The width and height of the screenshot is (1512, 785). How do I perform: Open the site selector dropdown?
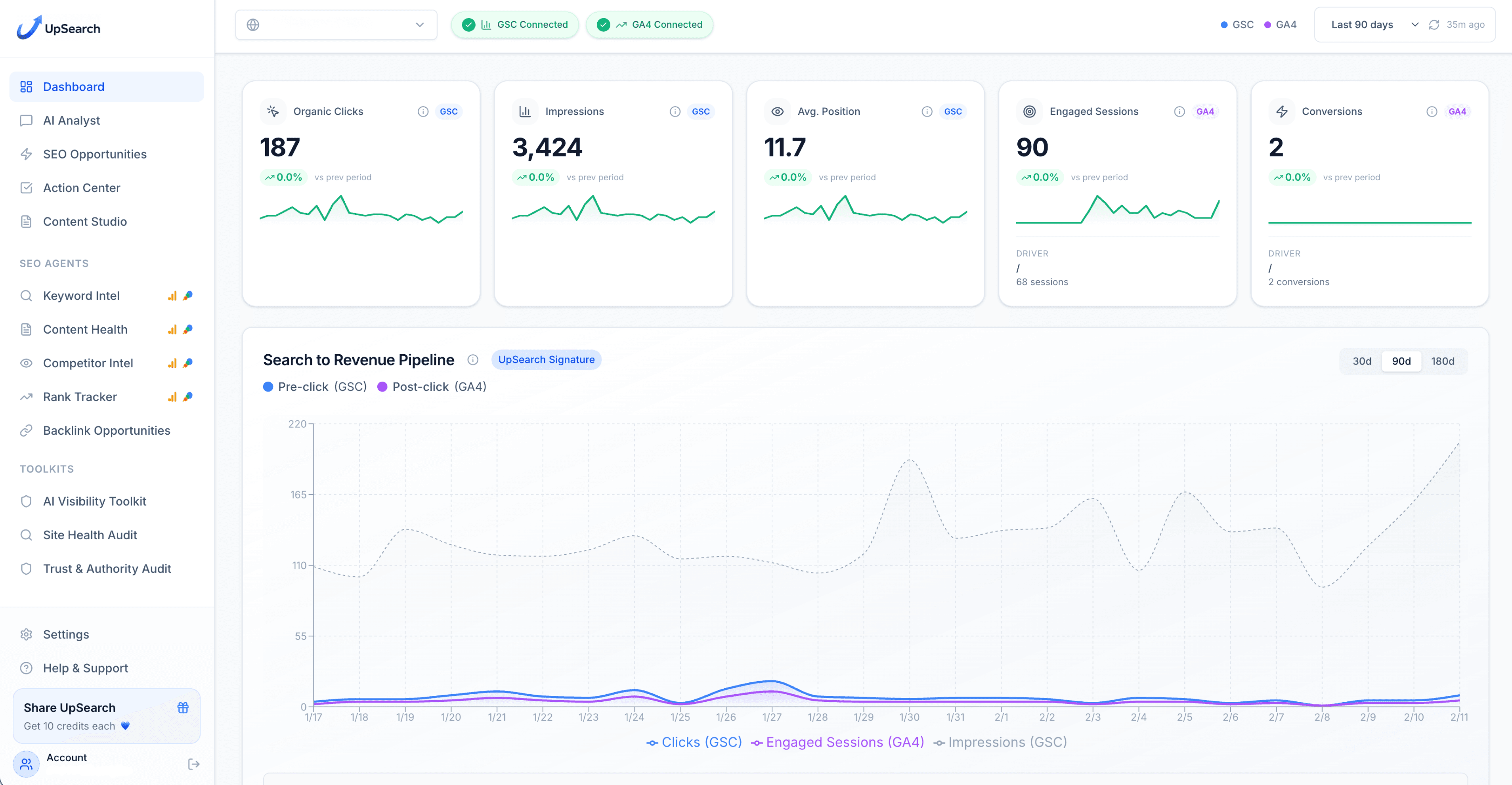point(336,25)
